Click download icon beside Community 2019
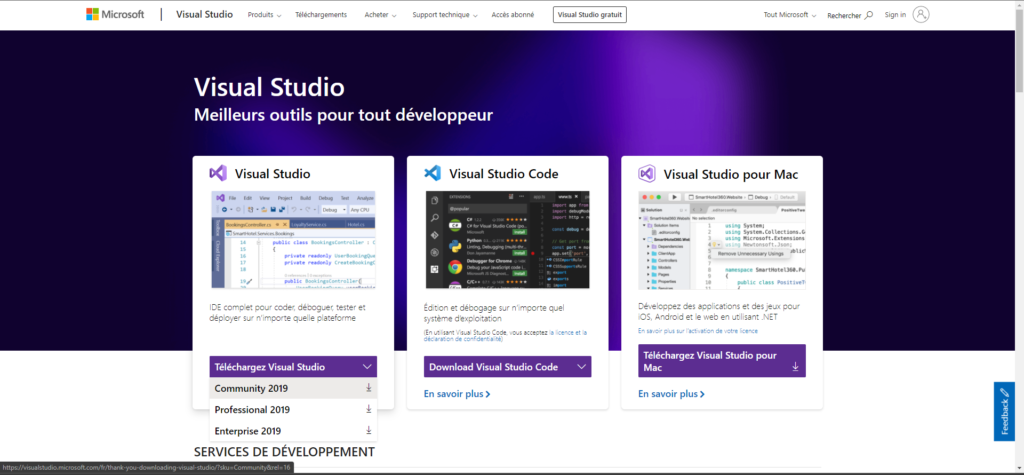Image resolution: width=1024 pixels, height=475 pixels. (368, 388)
